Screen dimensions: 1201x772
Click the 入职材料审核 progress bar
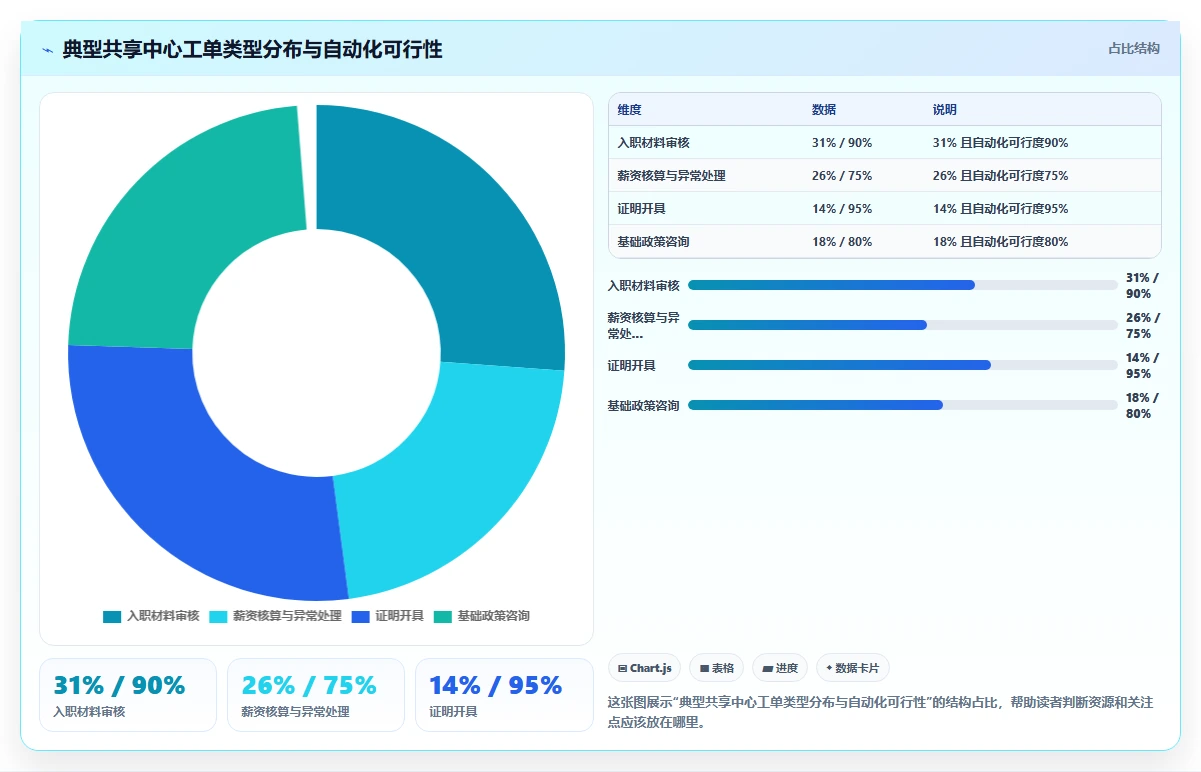[x=903, y=285]
